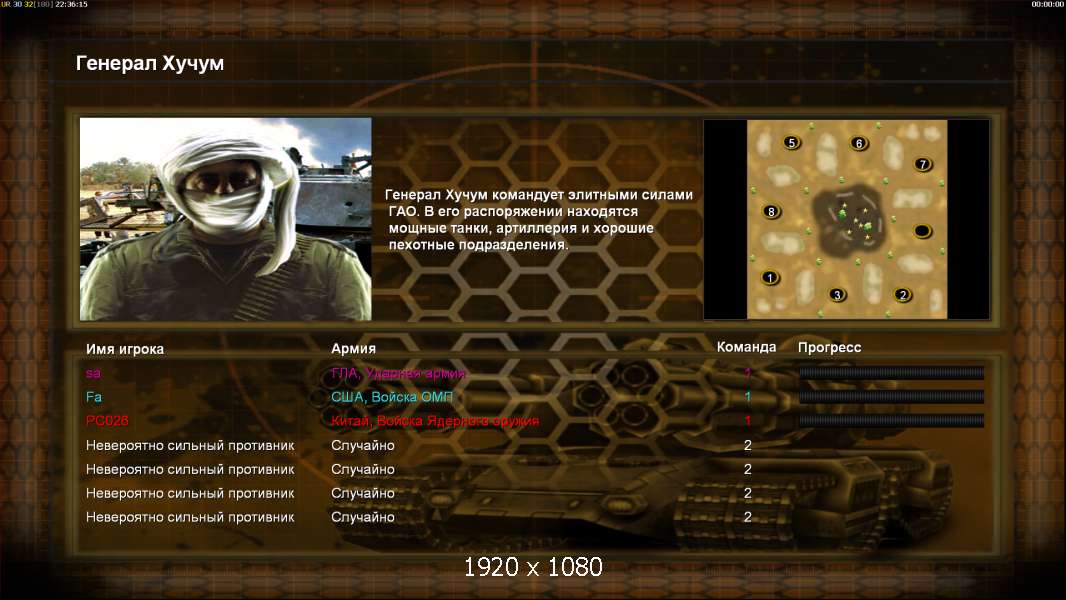Click the loading progress bar for player sa
The width and height of the screenshot is (1066, 600).
click(x=891, y=372)
